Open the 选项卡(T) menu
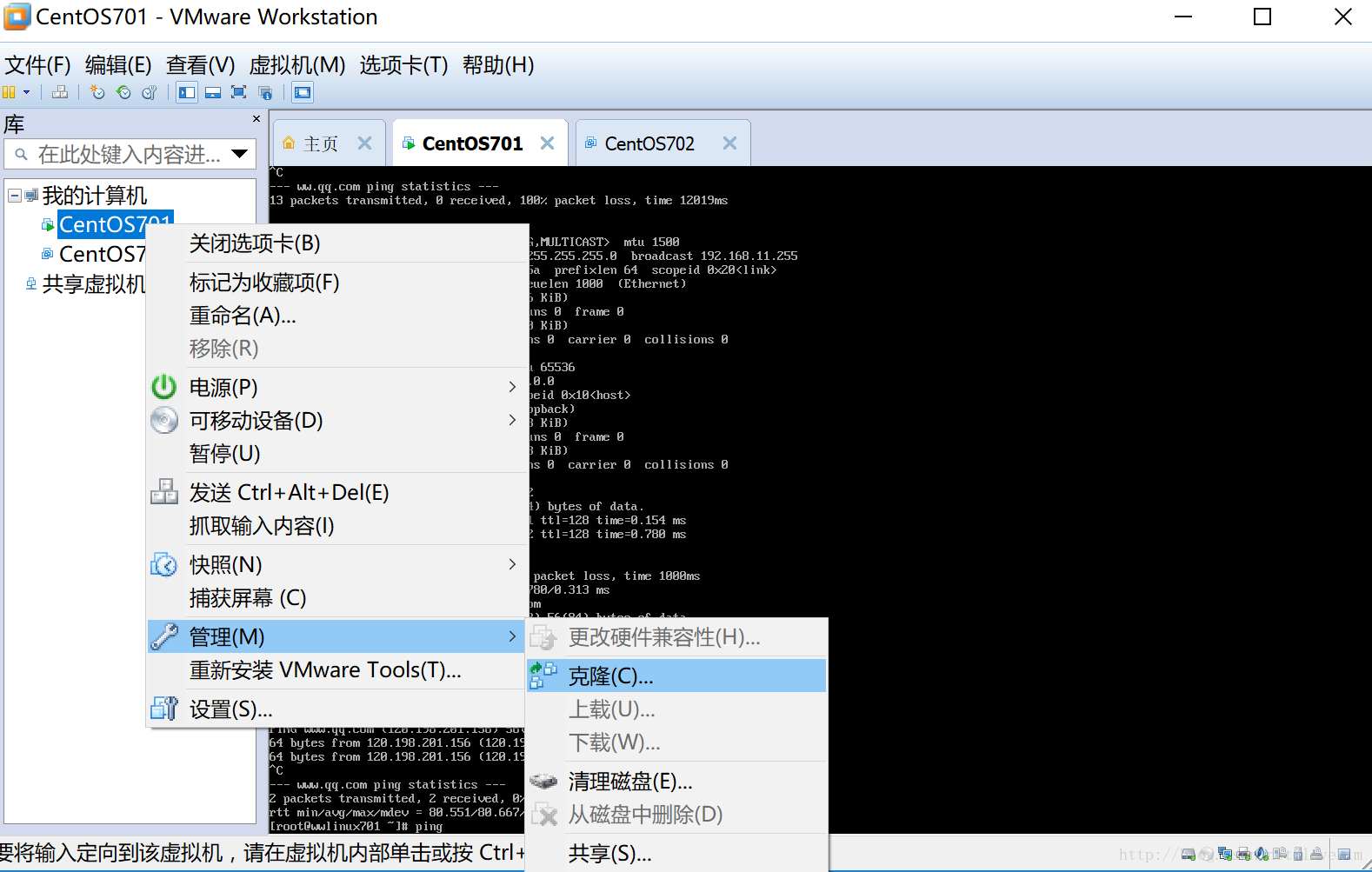The height and width of the screenshot is (872, 1372). coord(403,65)
